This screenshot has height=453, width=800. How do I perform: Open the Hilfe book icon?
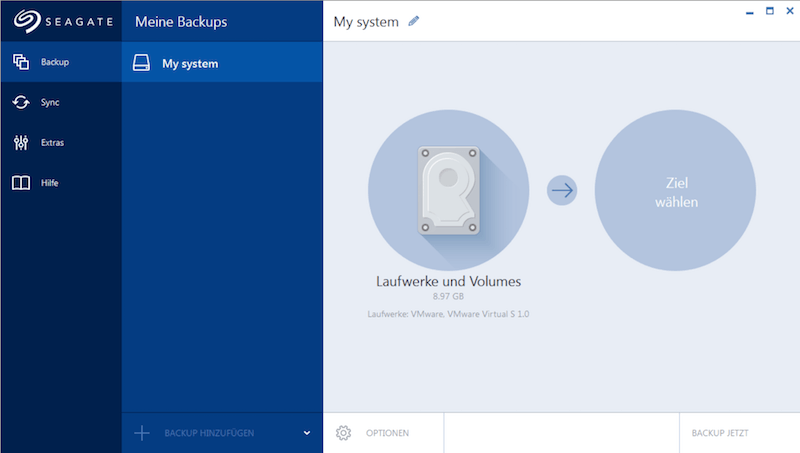click(x=20, y=183)
